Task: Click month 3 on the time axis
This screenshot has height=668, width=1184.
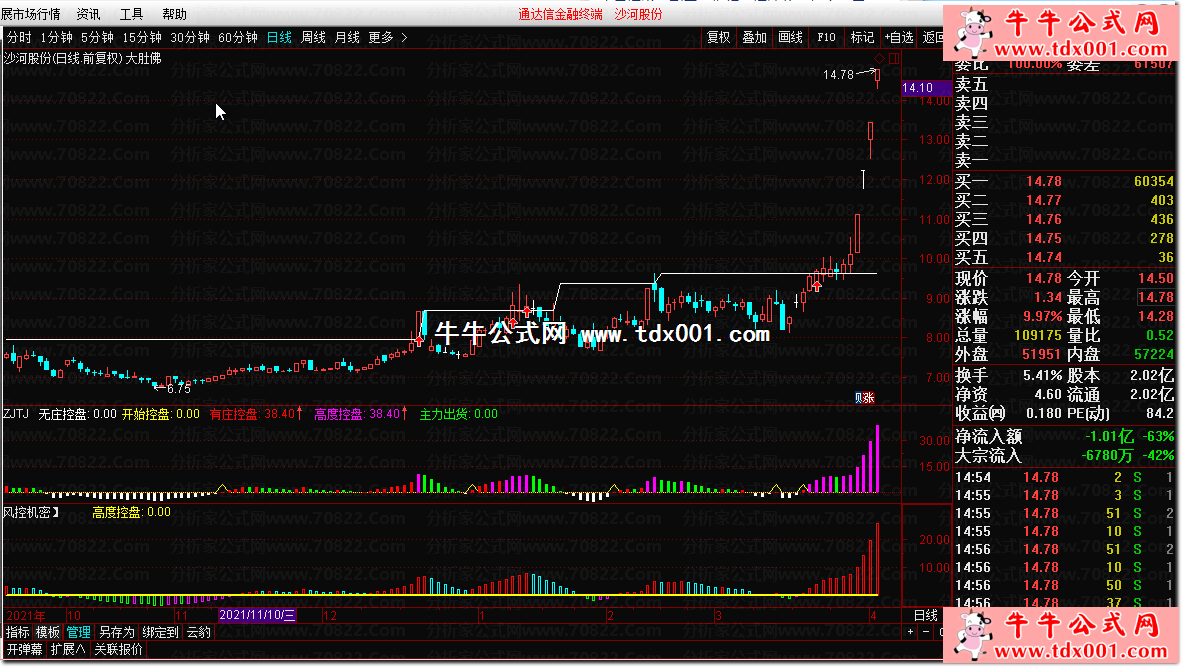Action: click(x=718, y=616)
